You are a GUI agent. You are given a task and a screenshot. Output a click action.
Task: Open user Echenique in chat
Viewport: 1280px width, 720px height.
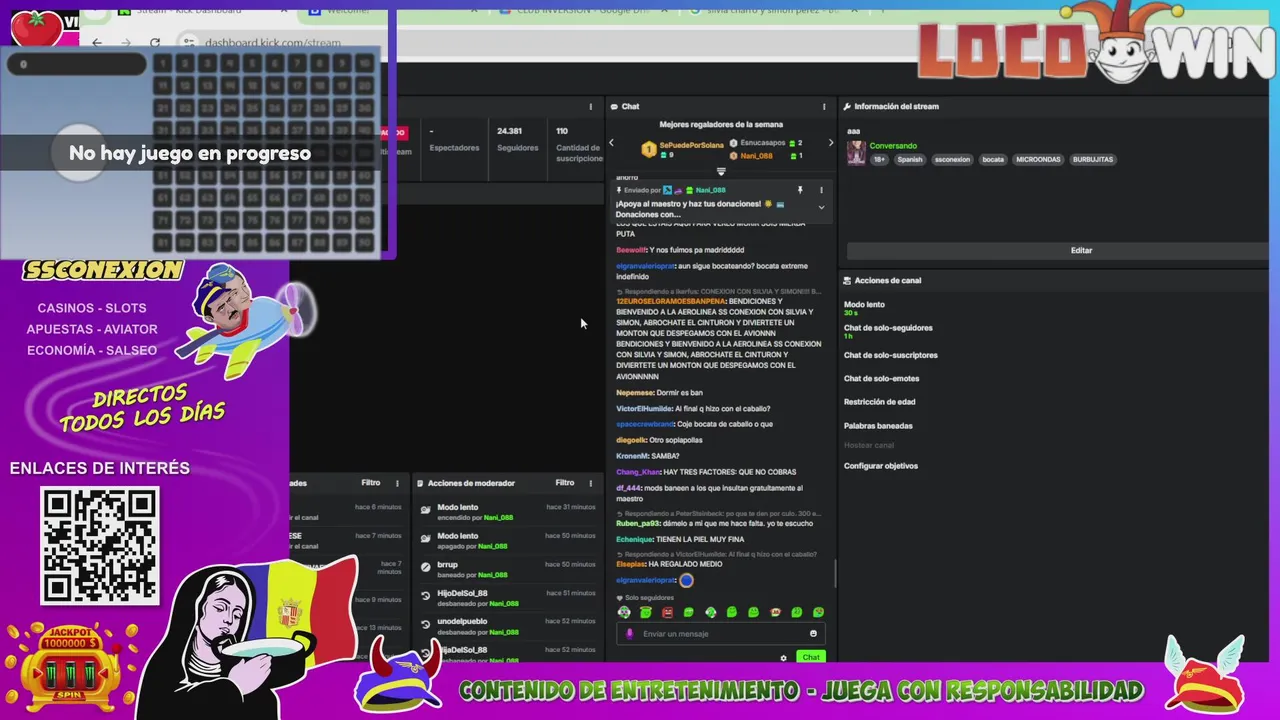point(634,539)
